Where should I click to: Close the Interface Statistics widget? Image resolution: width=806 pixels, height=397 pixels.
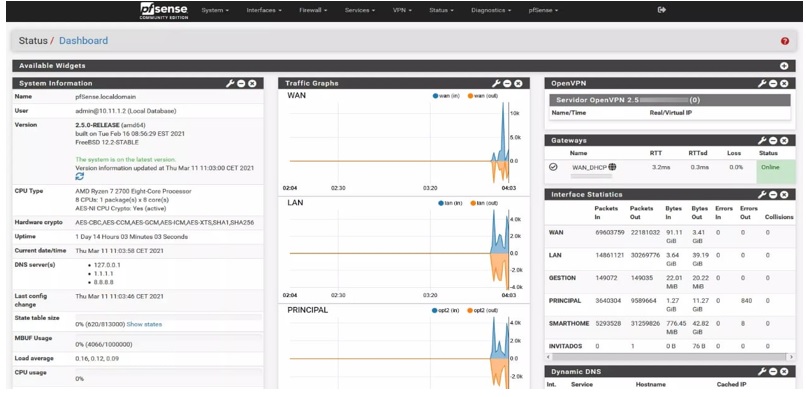pos(784,194)
